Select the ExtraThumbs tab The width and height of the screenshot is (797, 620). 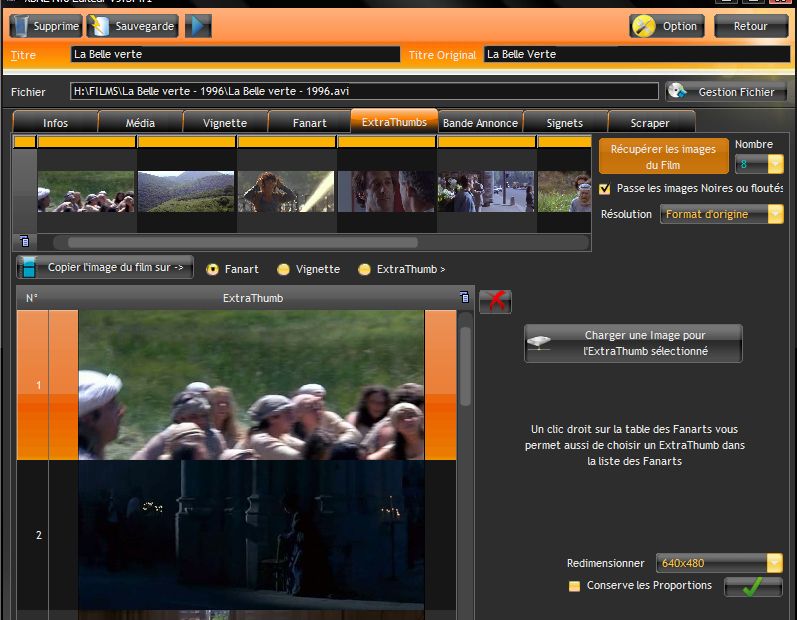pyautogui.click(x=394, y=121)
